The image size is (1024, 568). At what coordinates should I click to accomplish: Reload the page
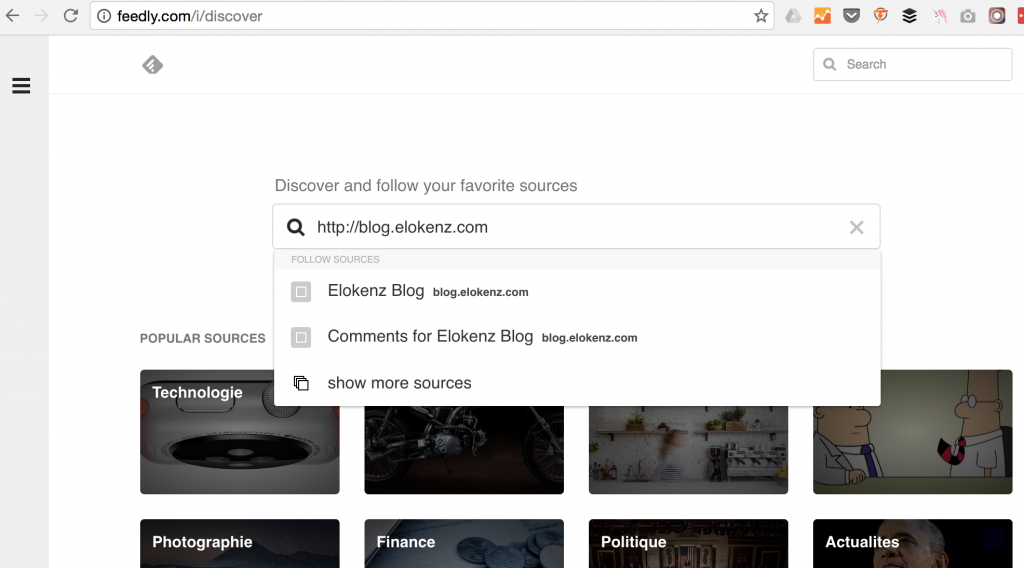71,16
